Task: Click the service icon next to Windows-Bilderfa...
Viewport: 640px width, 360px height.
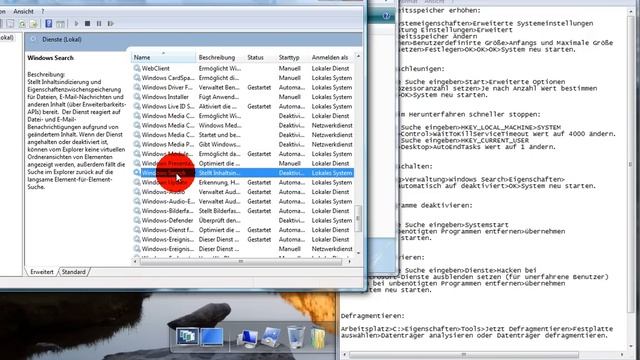Action: click(137, 211)
